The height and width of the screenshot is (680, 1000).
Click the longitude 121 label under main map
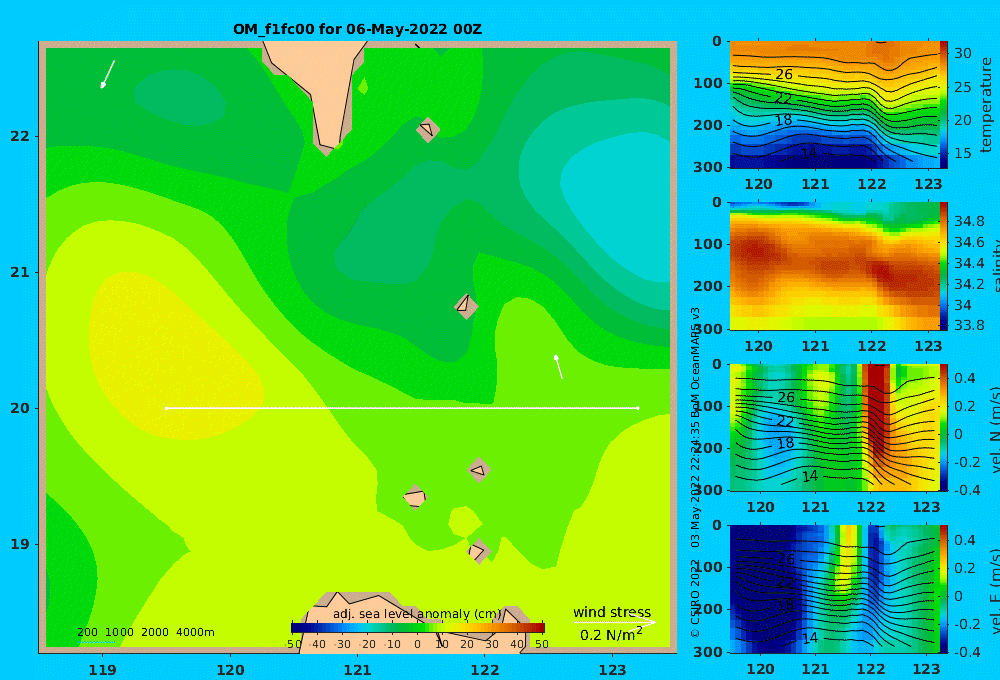(x=357, y=670)
